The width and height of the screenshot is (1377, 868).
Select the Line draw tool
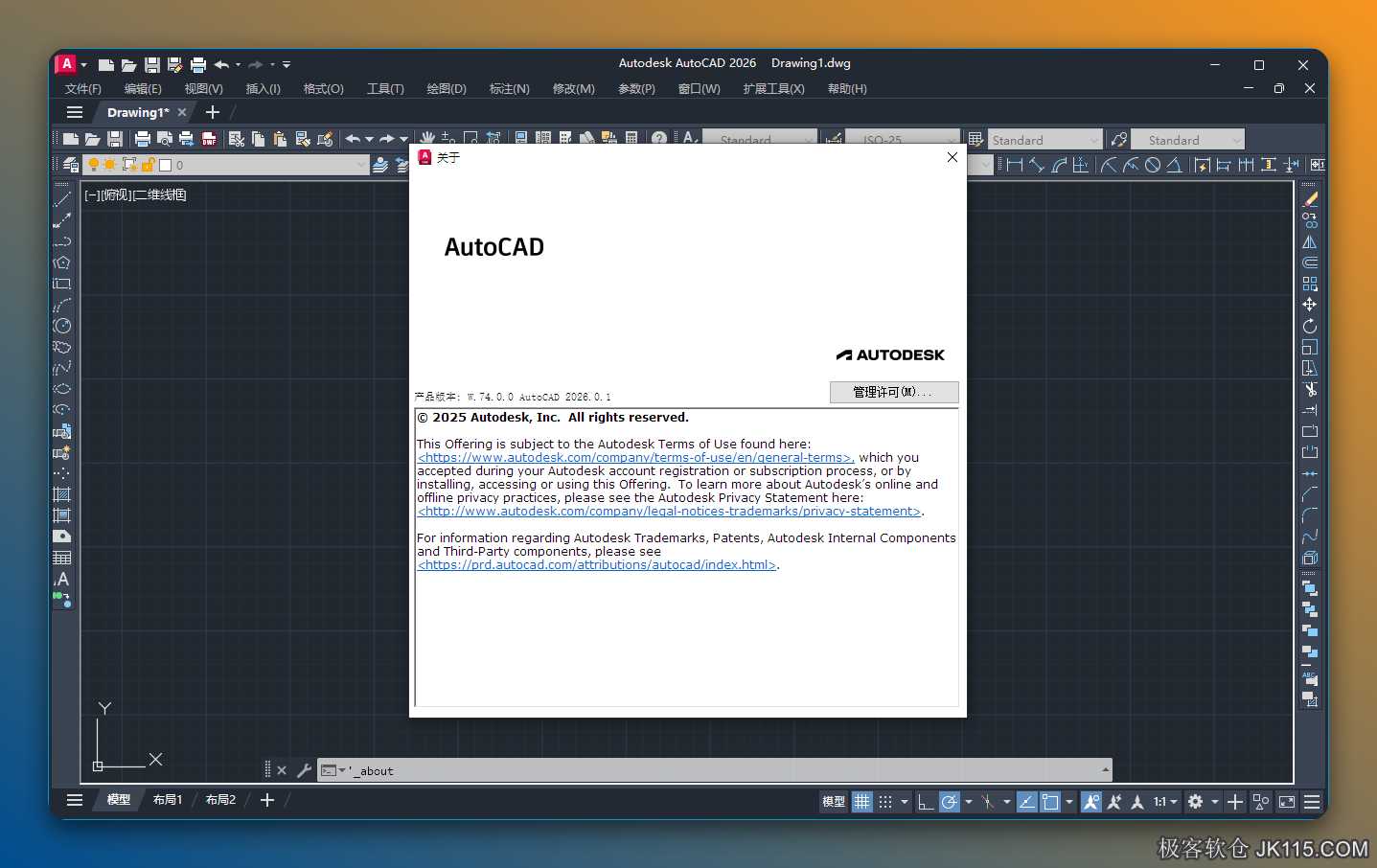click(x=62, y=199)
